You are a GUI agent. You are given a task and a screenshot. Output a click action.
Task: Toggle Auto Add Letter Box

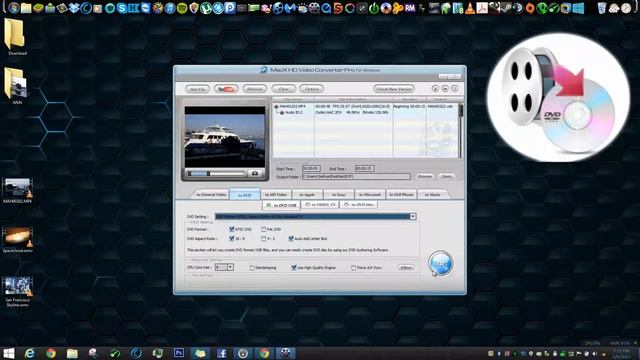coord(291,238)
